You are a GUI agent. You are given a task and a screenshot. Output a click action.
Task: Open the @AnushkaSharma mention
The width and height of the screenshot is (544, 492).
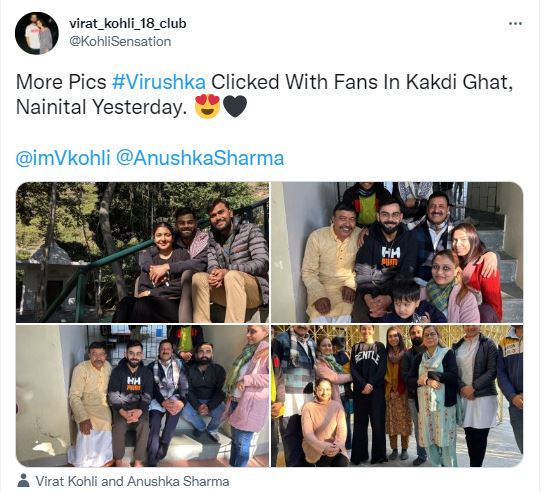[x=200, y=158]
